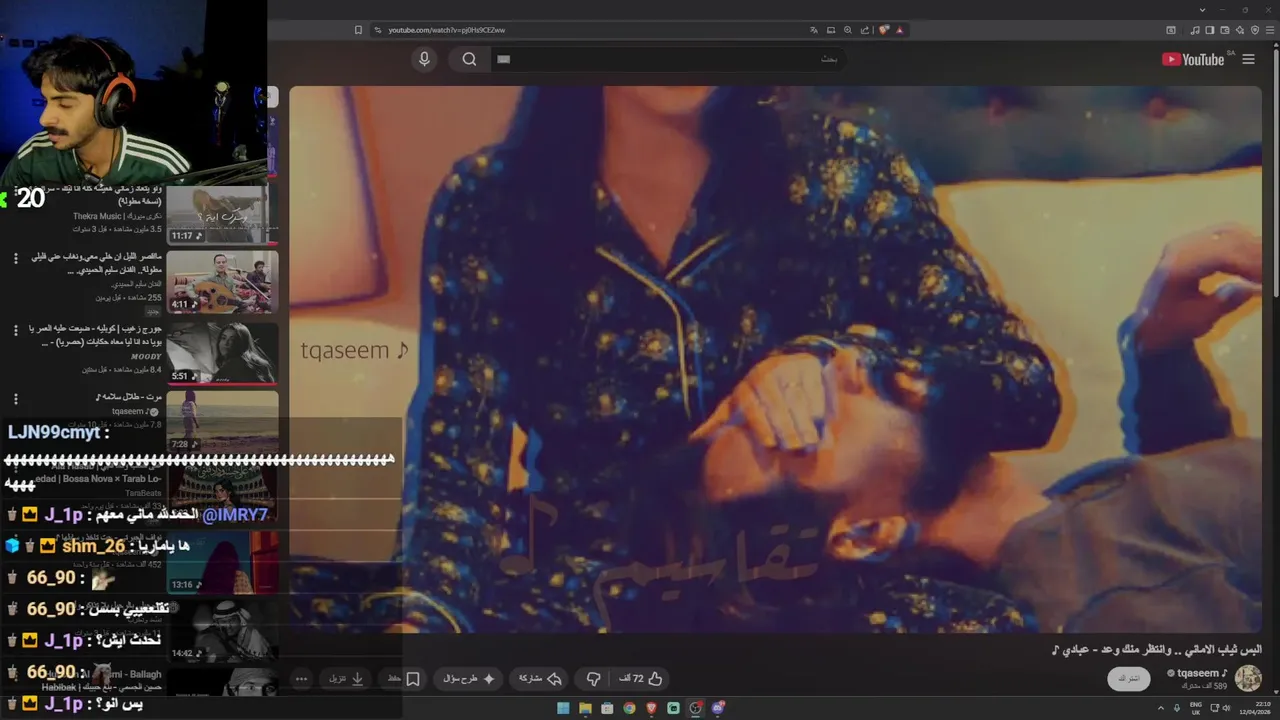The image size is (1280, 720).
Task: Click the browser address bar URL
Action: [x=446, y=30]
